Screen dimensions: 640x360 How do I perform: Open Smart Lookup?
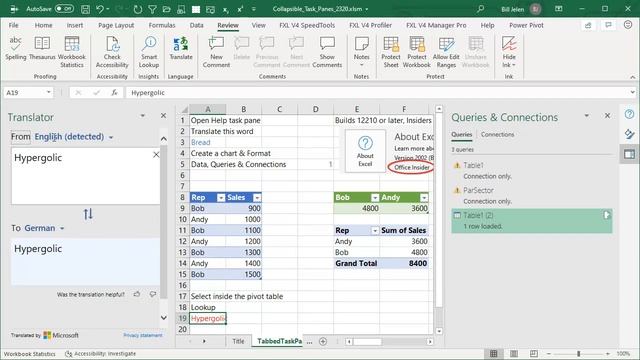149,52
